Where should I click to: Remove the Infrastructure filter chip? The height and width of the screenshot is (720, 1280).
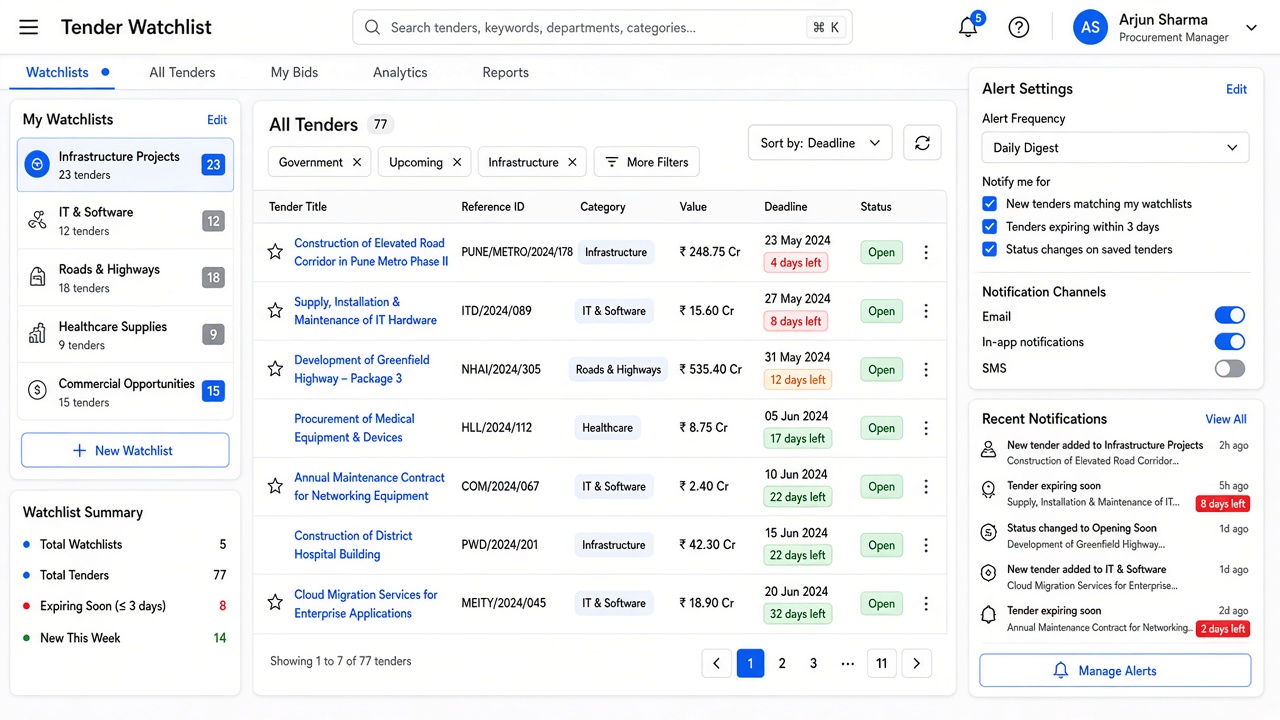[x=572, y=162]
